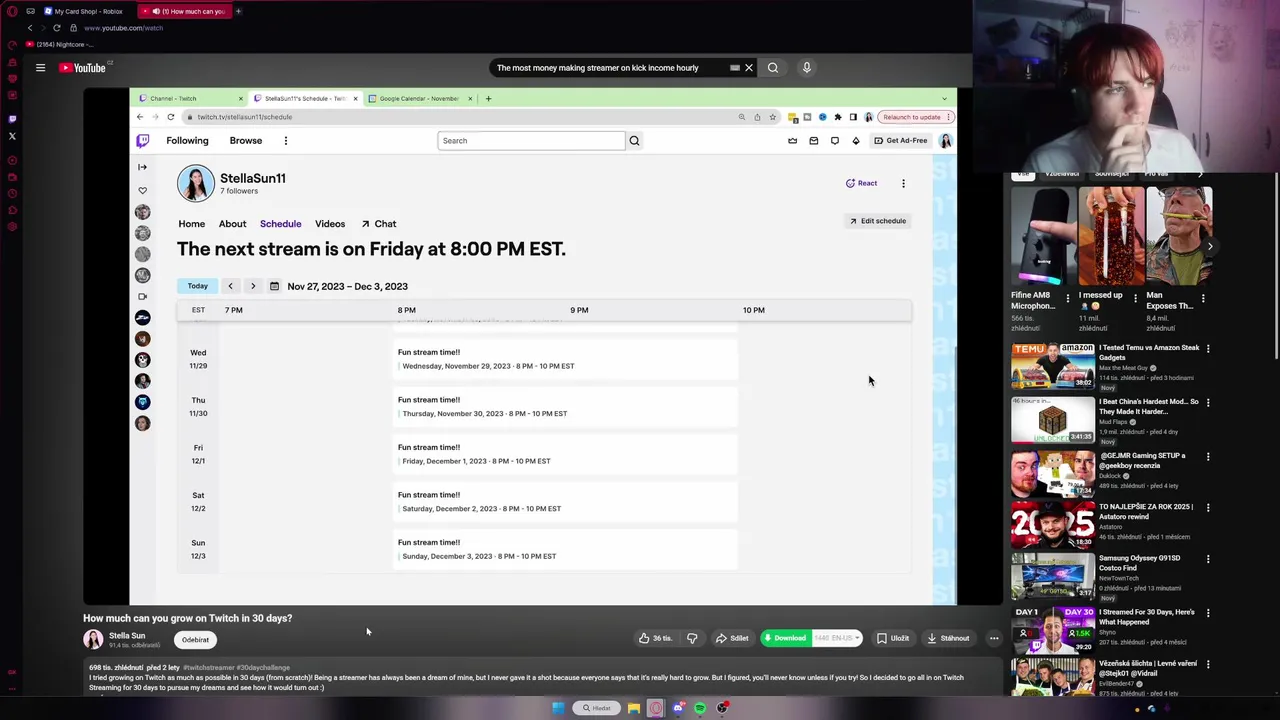
Task: Open Wednesday November 29 Fun stream time
Action: click(565, 359)
